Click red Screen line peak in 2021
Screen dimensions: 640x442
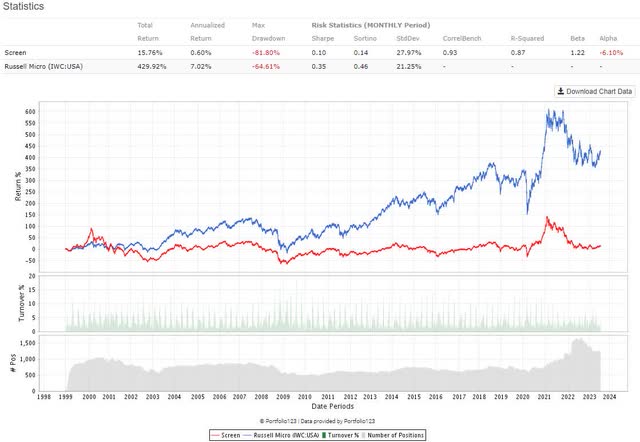[x=547, y=218]
